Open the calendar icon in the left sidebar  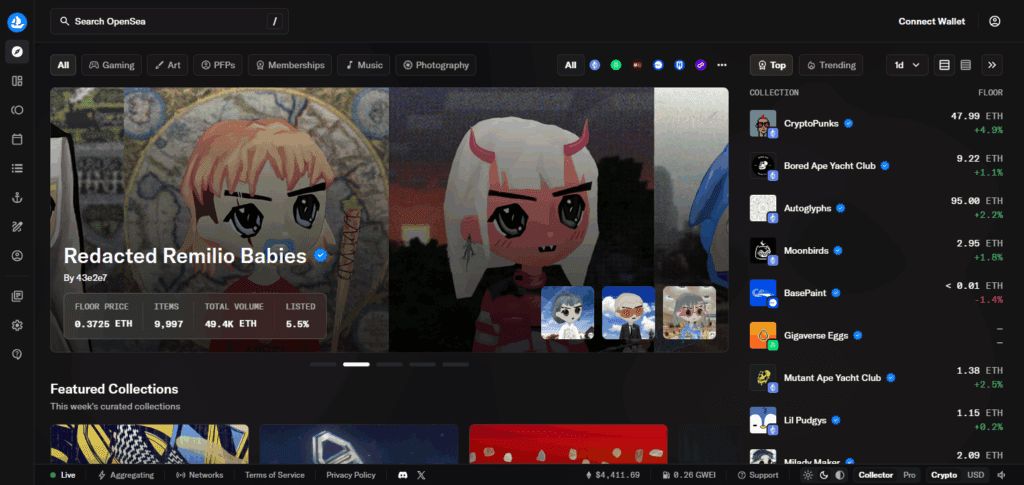(17, 139)
